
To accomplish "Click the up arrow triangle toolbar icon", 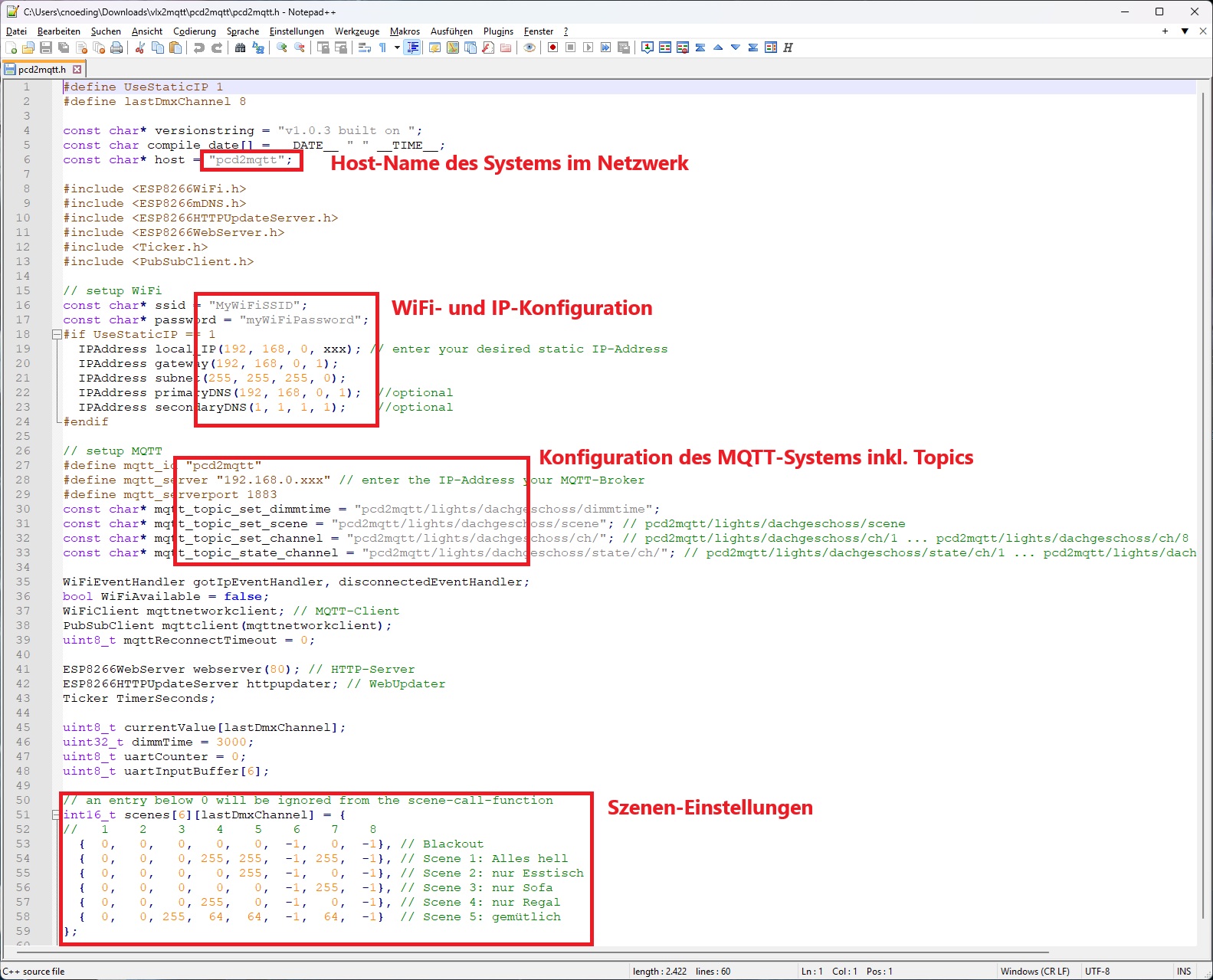I will click(718, 48).
